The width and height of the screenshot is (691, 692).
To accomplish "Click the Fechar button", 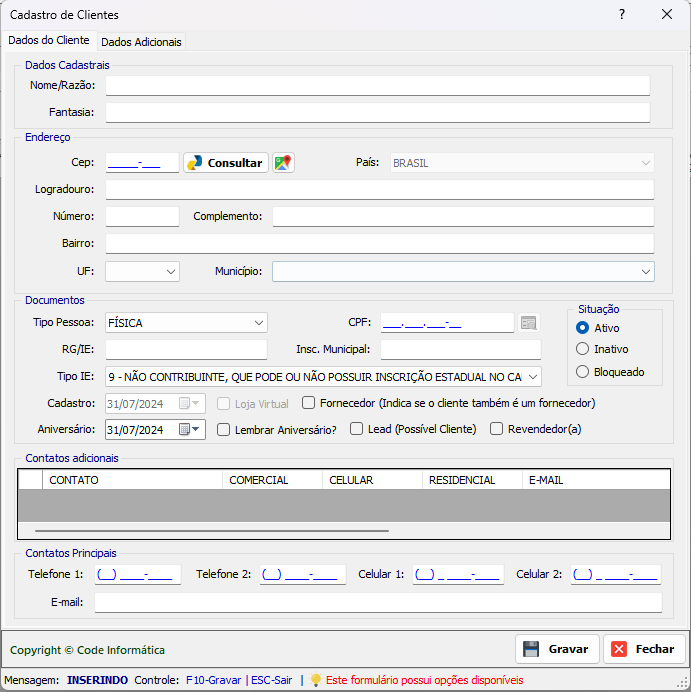I will coord(644,649).
